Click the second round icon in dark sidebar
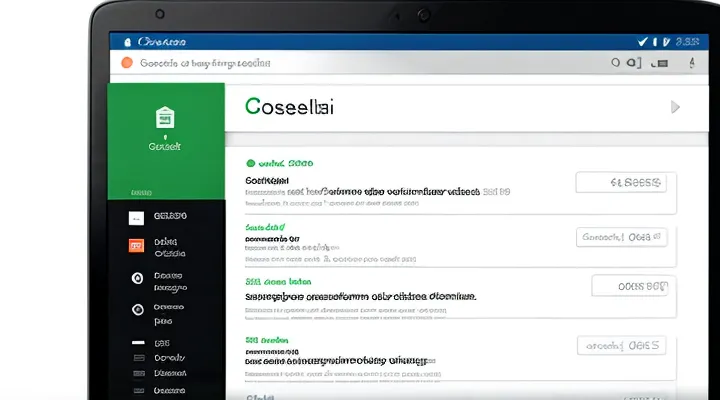This screenshot has width=720, height=400. (x=137, y=309)
